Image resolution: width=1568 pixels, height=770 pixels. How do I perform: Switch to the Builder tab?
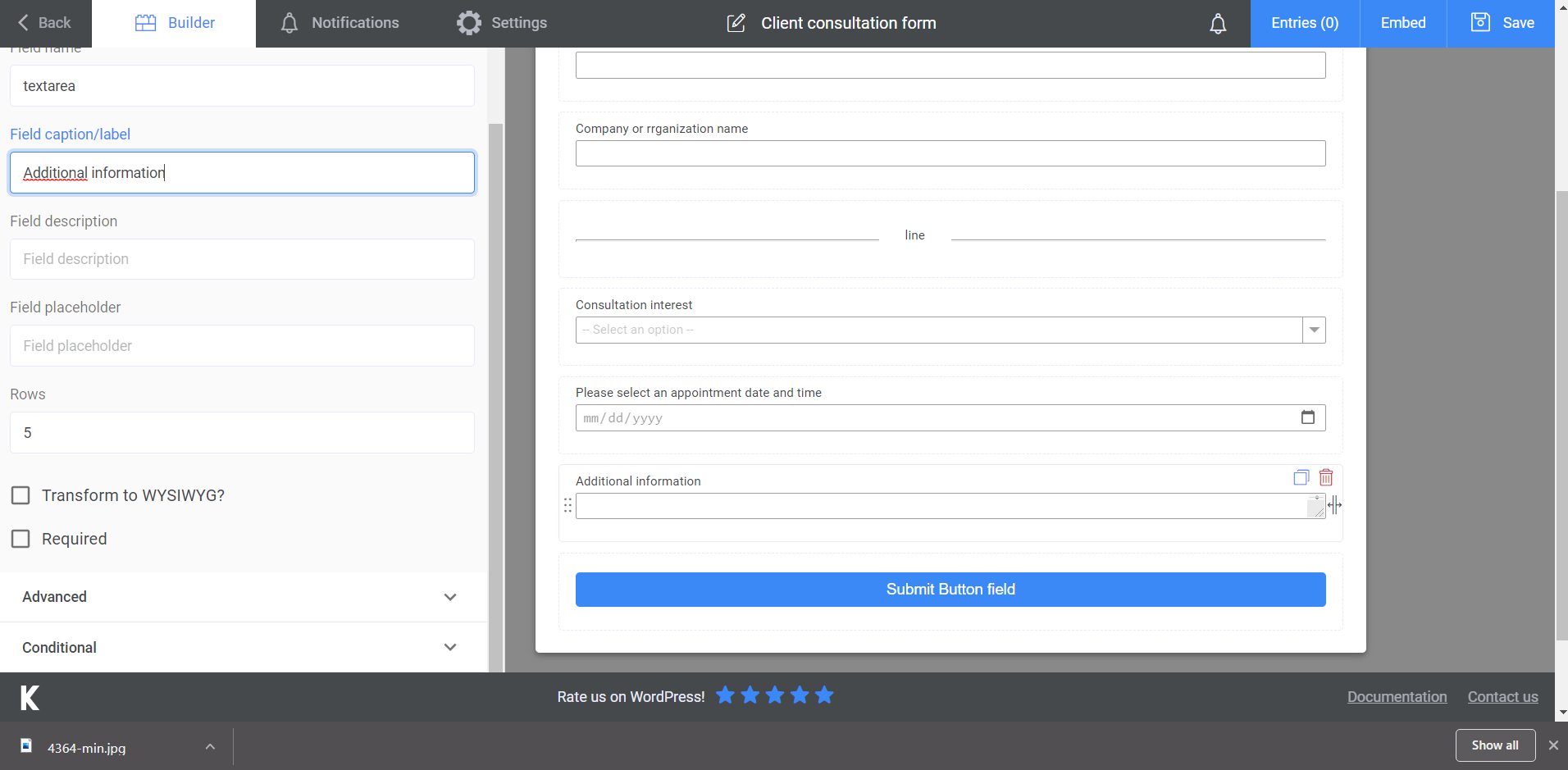point(174,23)
